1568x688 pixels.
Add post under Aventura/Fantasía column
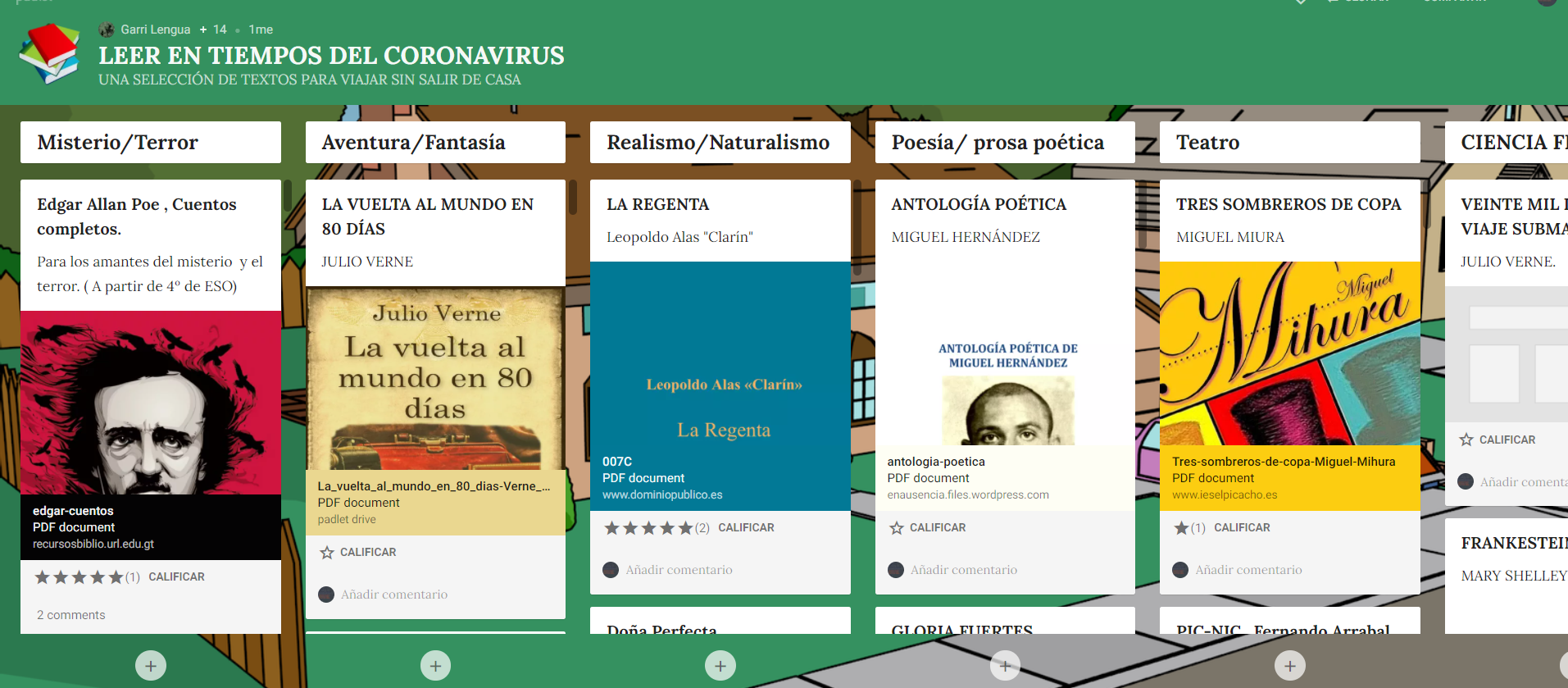[435, 666]
